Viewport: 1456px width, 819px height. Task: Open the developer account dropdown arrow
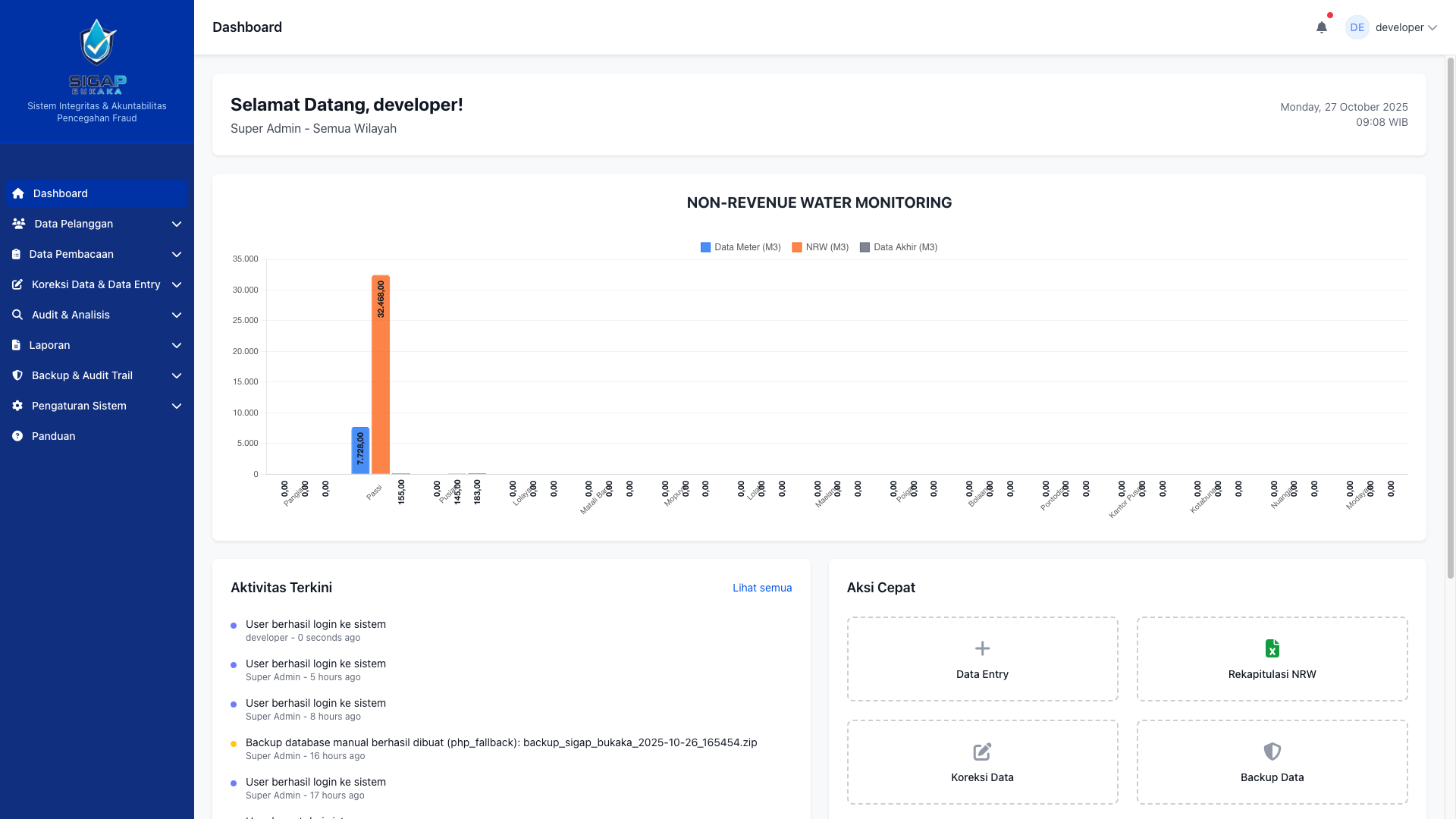point(1432,27)
